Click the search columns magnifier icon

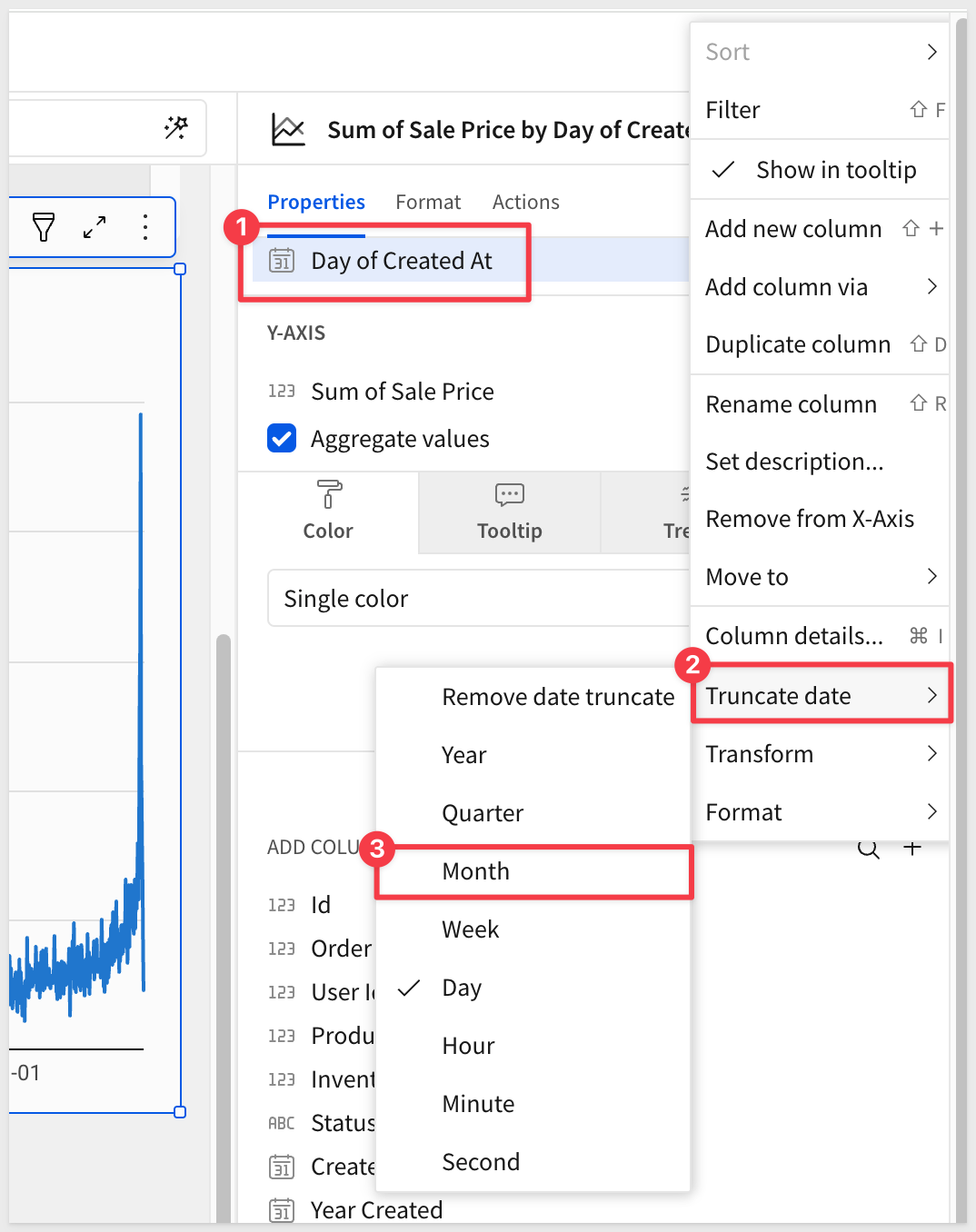pyautogui.click(x=868, y=849)
